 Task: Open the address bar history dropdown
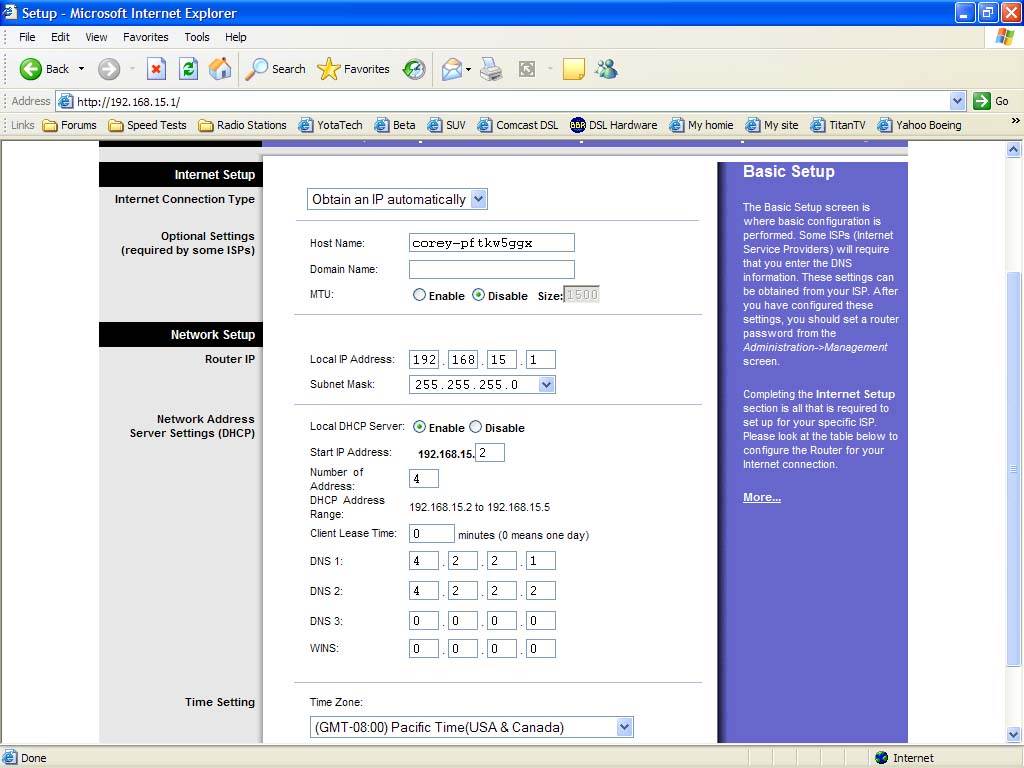(x=957, y=101)
